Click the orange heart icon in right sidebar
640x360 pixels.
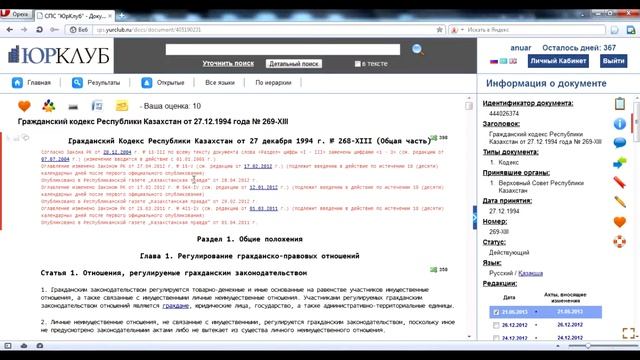[x=620, y=222]
